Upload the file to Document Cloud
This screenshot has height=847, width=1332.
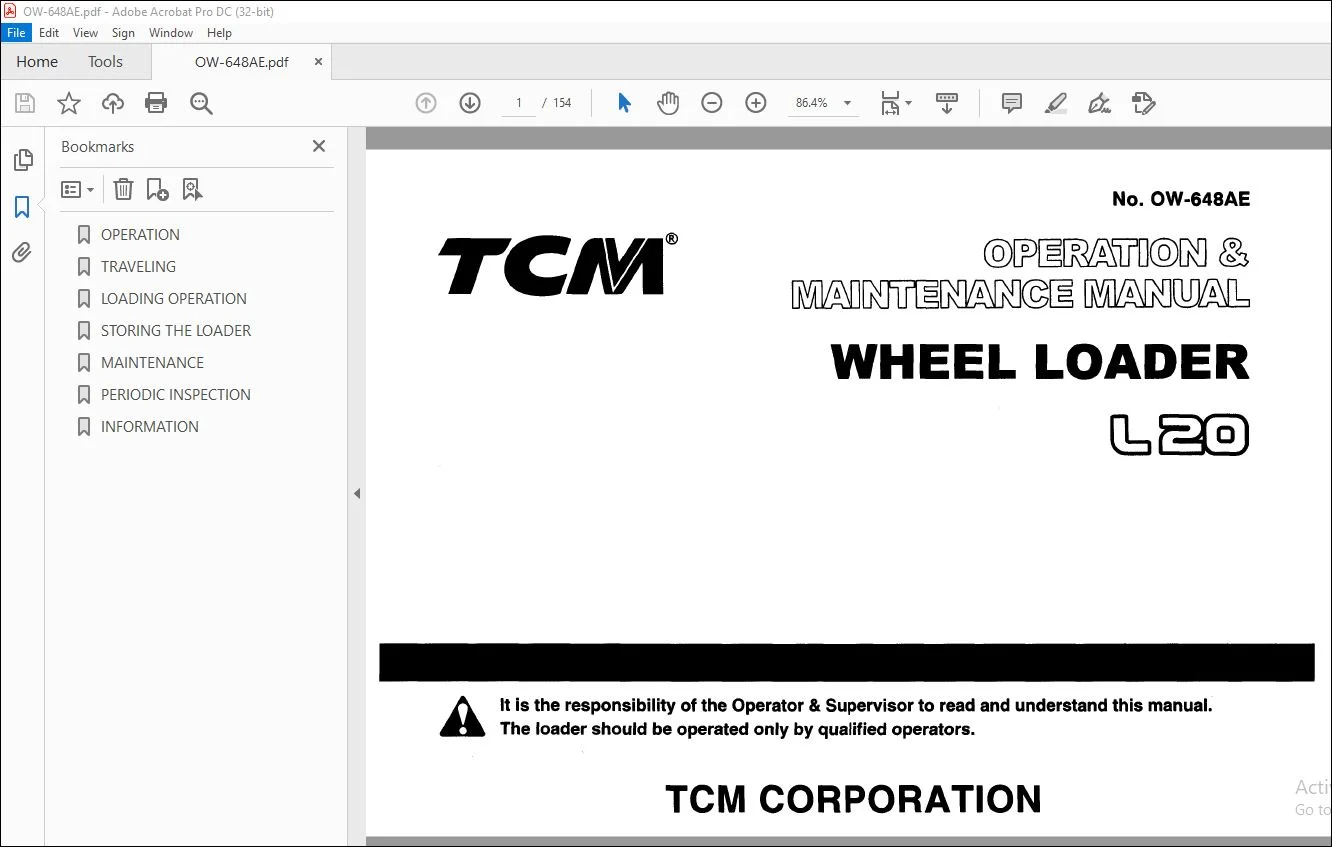pyautogui.click(x=113, y=103)
